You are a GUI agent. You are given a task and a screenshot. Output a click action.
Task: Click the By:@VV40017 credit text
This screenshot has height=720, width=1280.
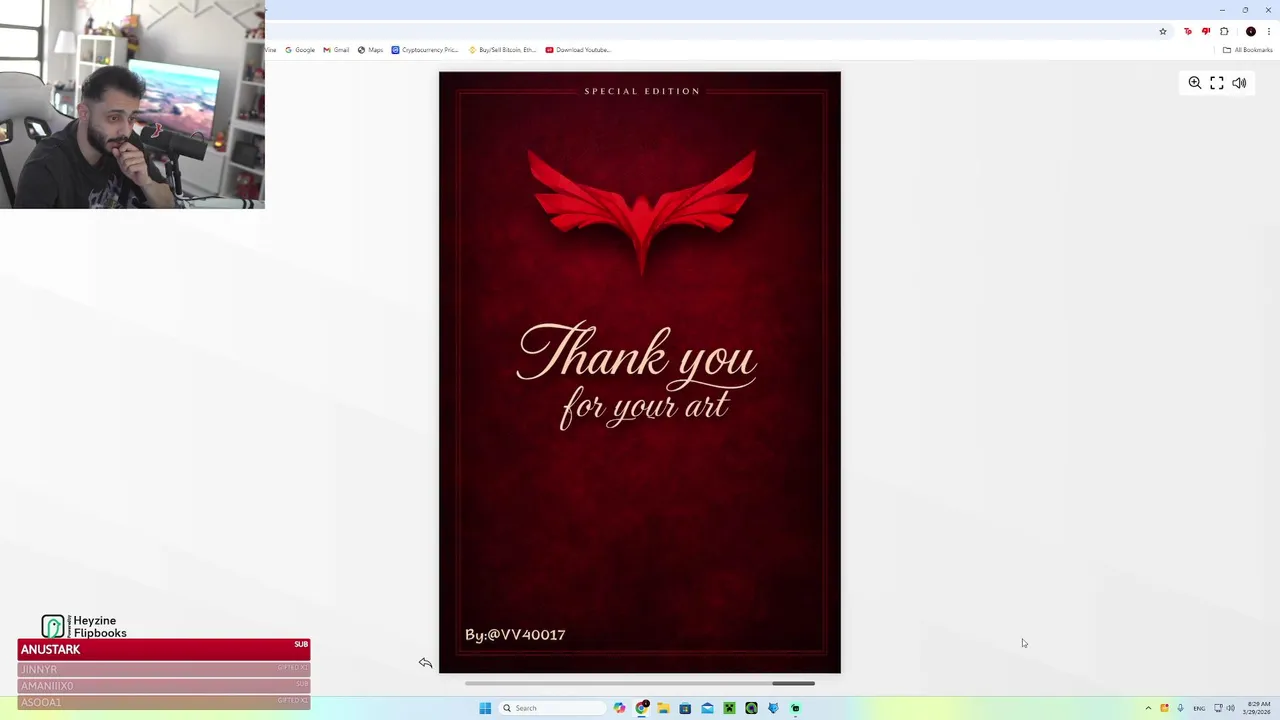515,634
